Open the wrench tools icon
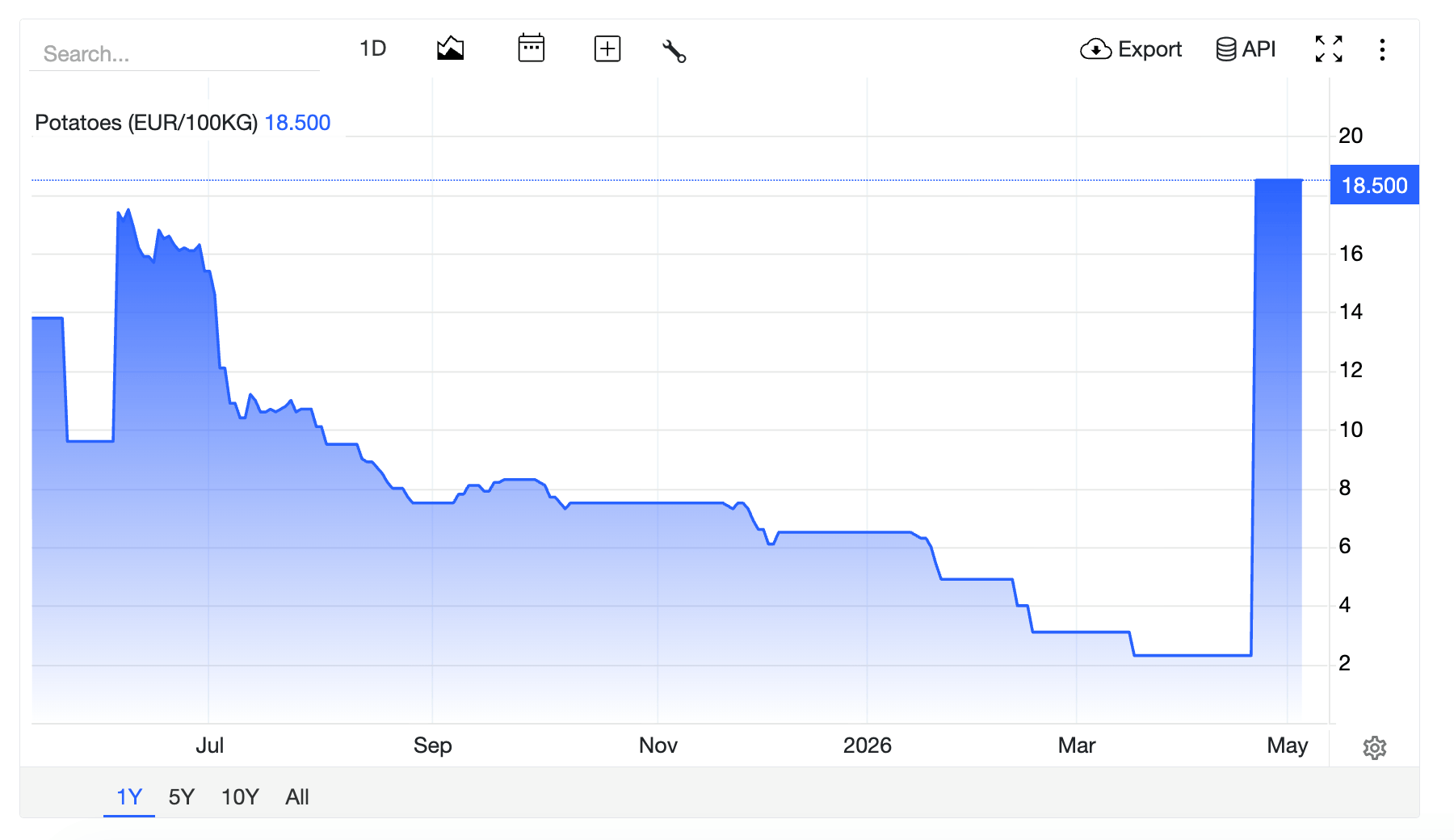 (x=674, y=51)
